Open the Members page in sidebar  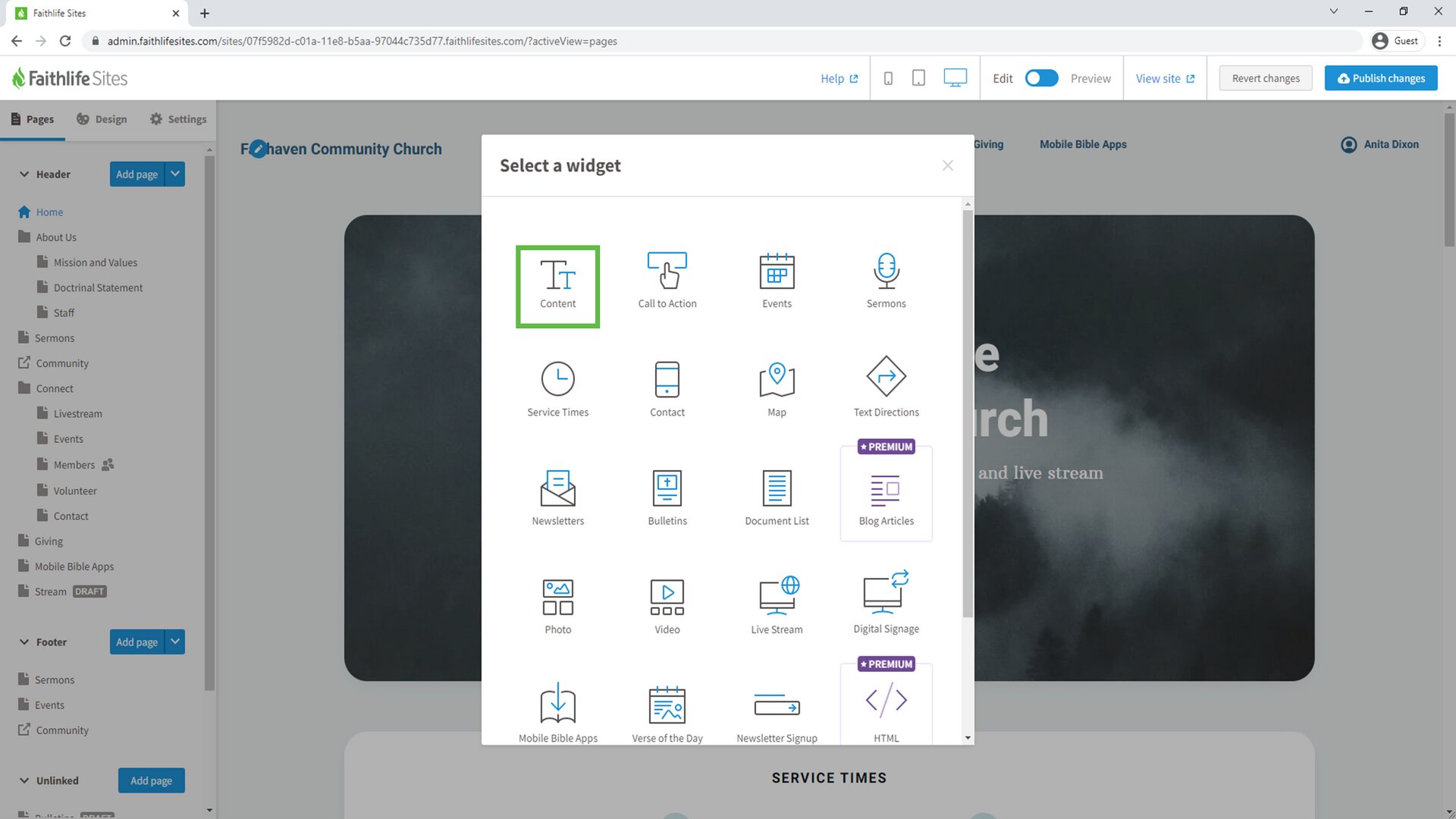[74, 465]
